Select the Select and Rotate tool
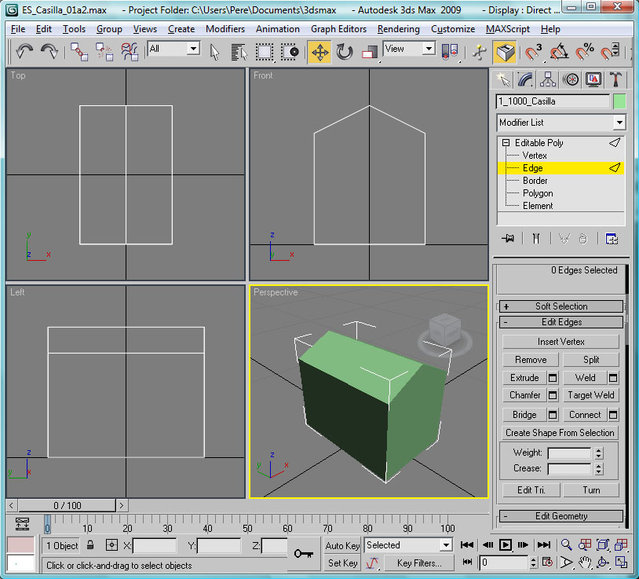 pos(345,51)
